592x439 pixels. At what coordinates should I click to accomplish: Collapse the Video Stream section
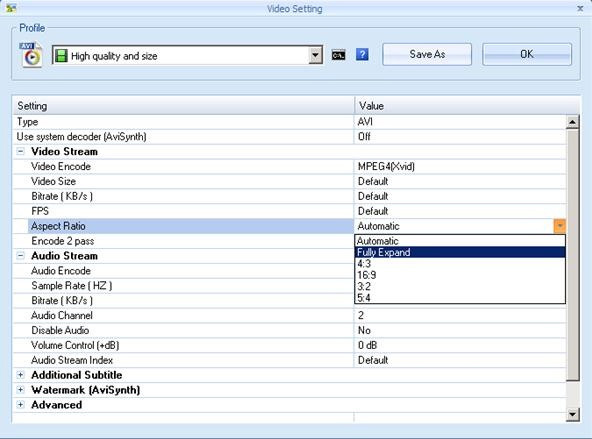coord(21,152)
